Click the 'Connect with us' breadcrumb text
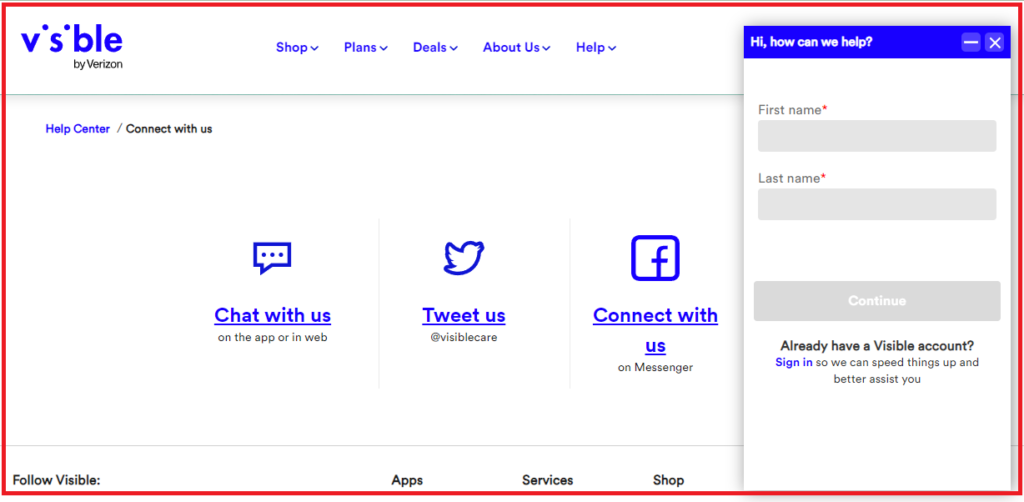Viewport: 1024px width, 502px height. (x=169, y=129)
